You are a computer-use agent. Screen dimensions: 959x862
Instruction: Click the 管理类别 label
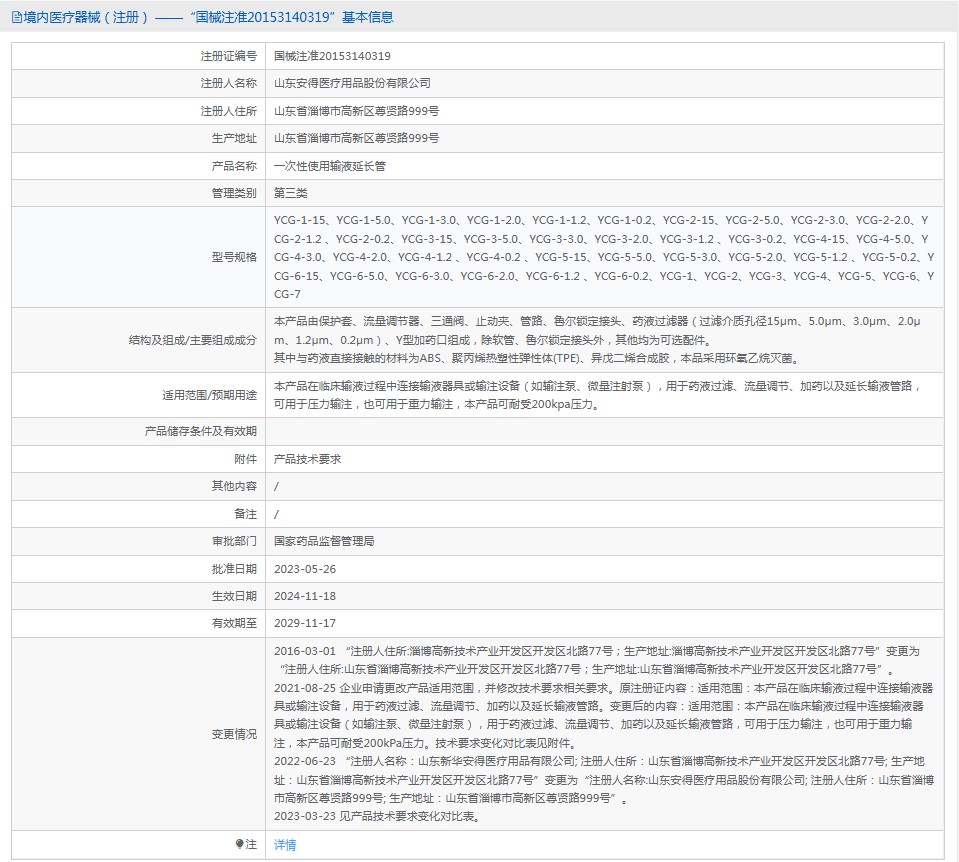click(x=234, y=193)
